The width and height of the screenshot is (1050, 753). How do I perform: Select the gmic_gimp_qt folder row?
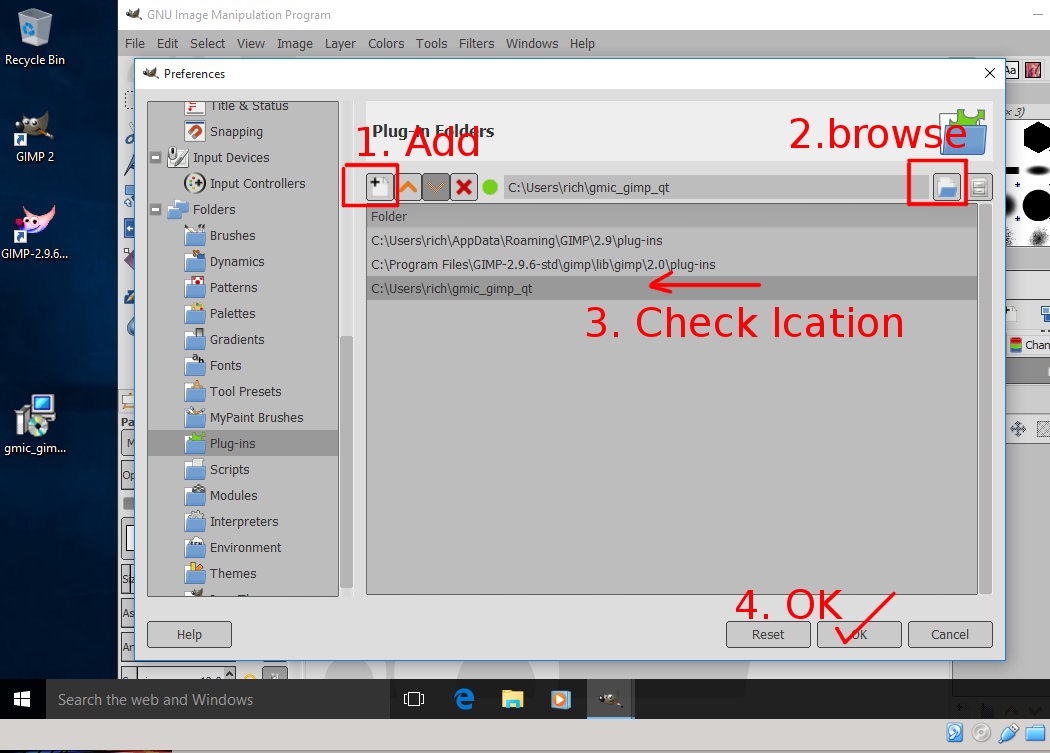[672, 289]
